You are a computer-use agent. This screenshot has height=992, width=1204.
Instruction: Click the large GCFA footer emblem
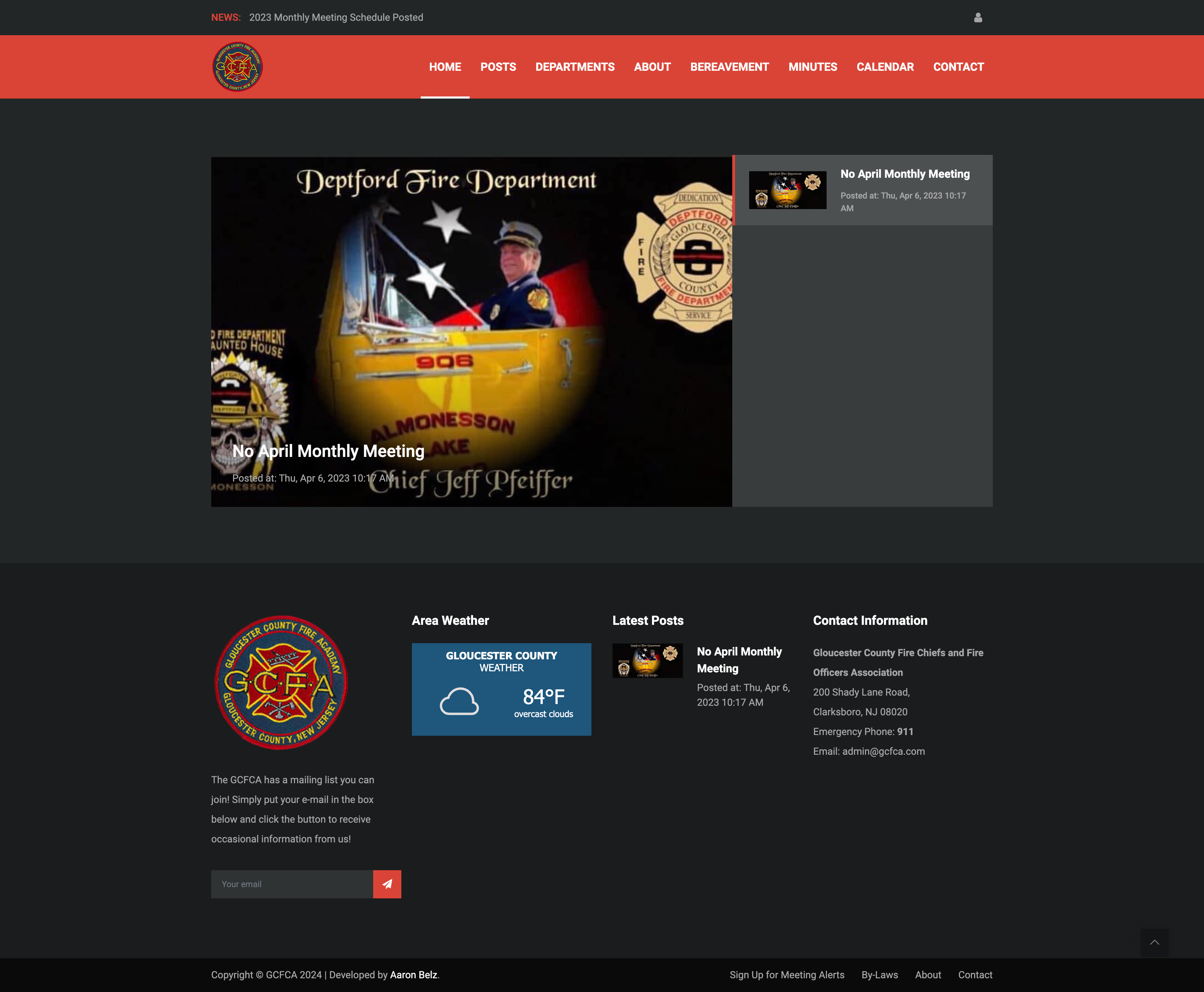(x=281, y=682)
